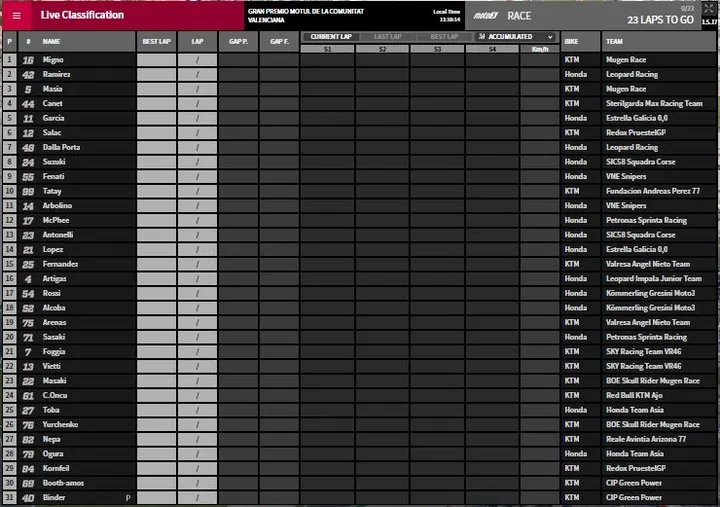Select rider Toba row
The height and width of the screenshot is (507, 720).
[x=360, y=410]
